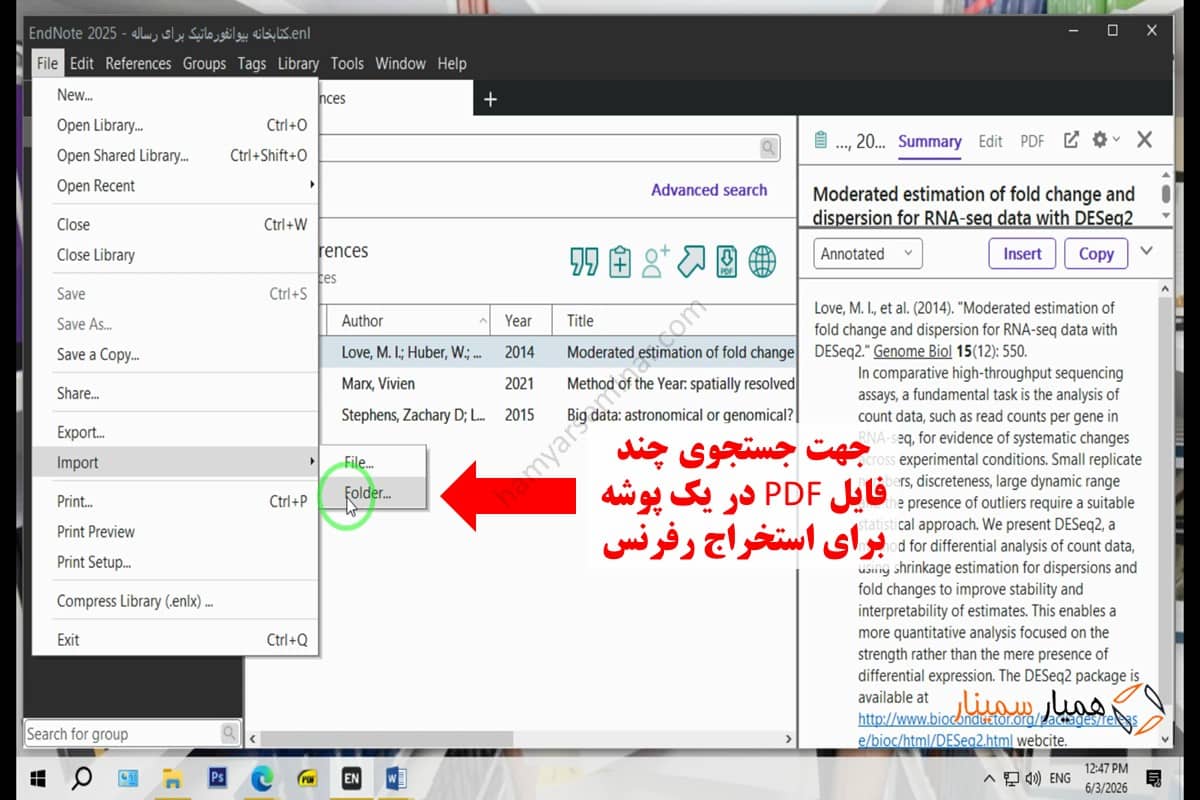
Task: Open the Window menu
Action: pos(400,63)
